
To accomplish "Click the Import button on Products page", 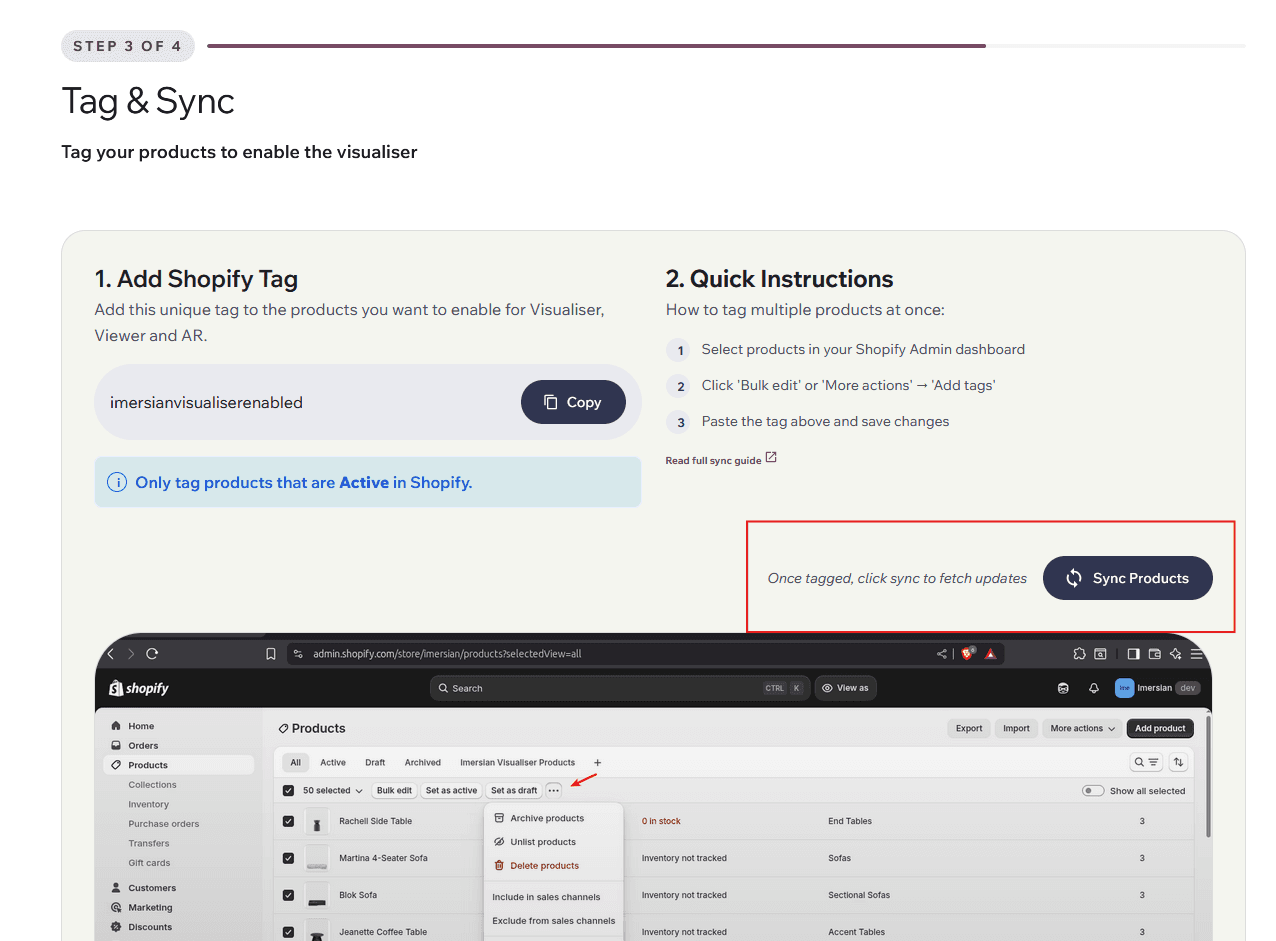I will coord(1016,728).
